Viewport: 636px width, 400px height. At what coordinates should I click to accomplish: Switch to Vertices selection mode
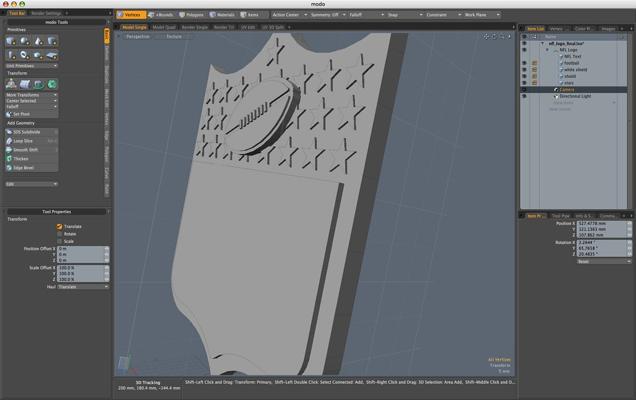pyautogui.click(x=129, y=15)
